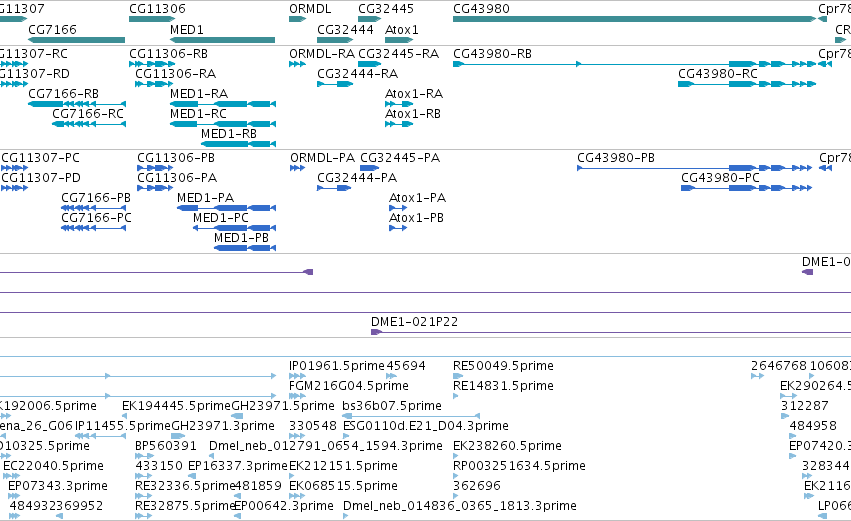Select protein CG11307-PC
Screen dimensions: 851x521
40,158
